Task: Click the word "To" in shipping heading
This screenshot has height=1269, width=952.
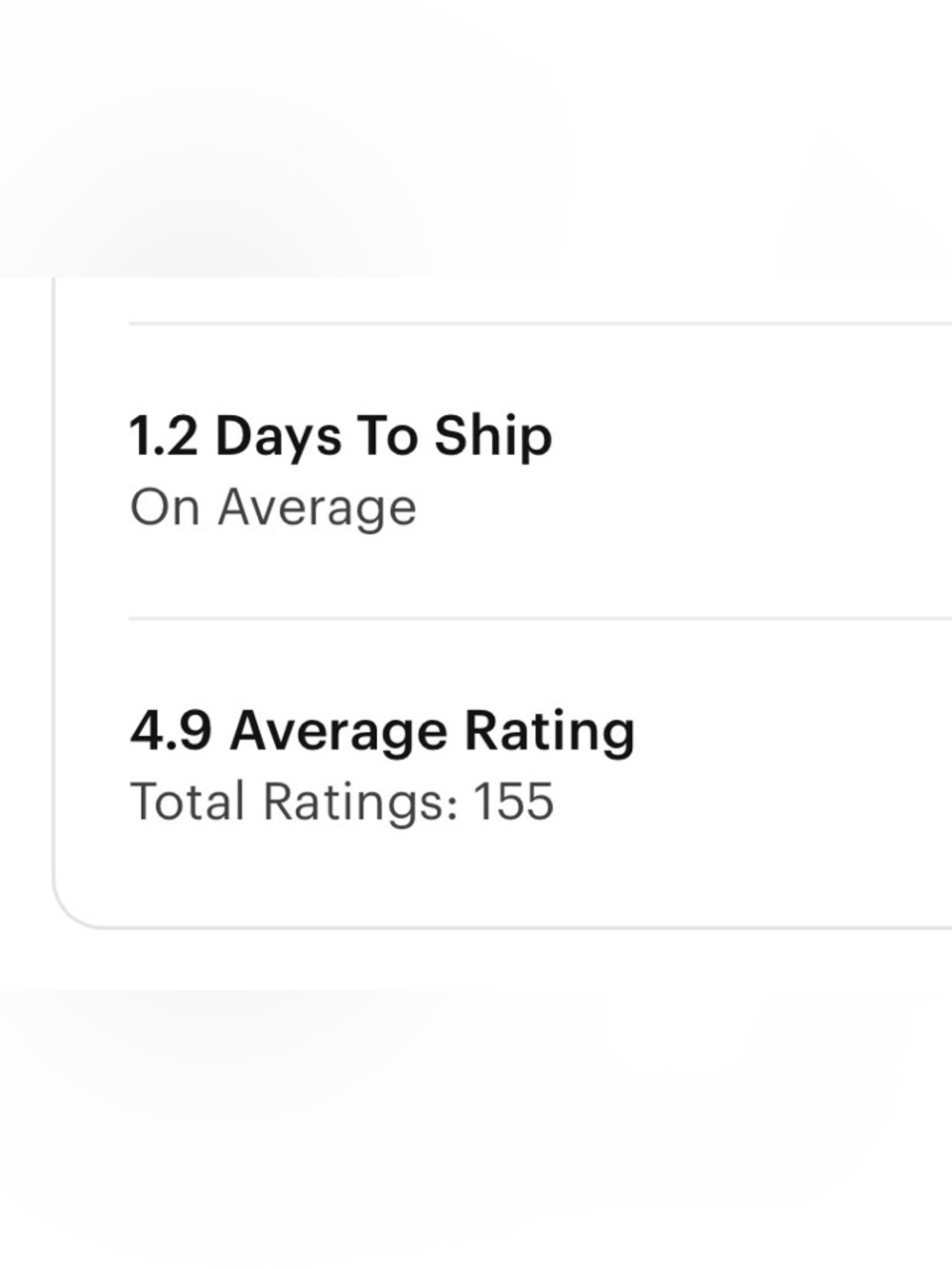Action: tap(387, 437)
